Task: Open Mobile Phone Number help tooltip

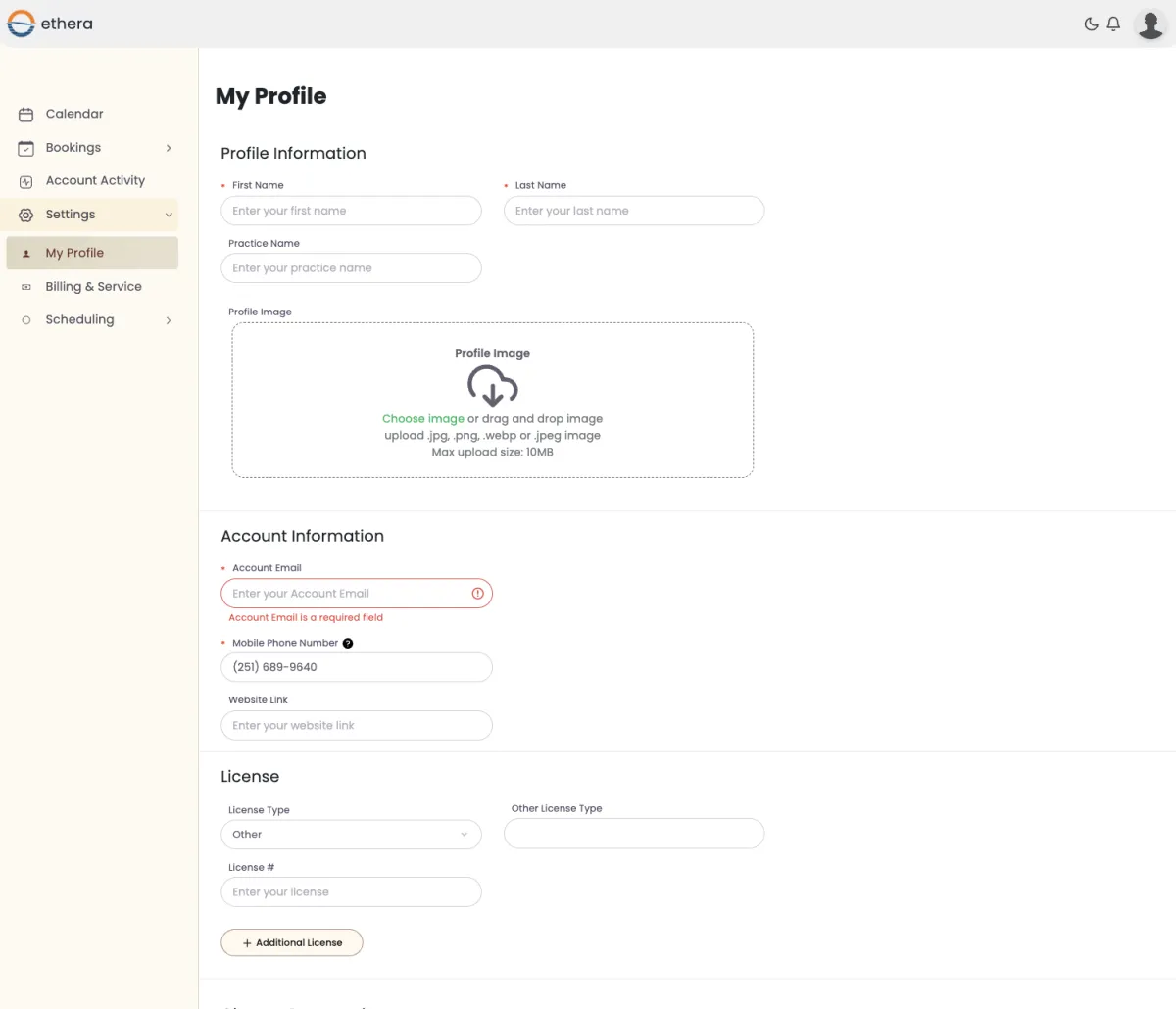Action: 348,644
